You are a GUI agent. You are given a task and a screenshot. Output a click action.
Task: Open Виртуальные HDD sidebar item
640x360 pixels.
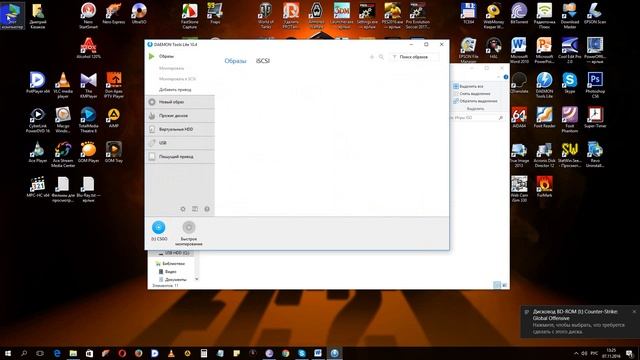click(x=180, y=129)
